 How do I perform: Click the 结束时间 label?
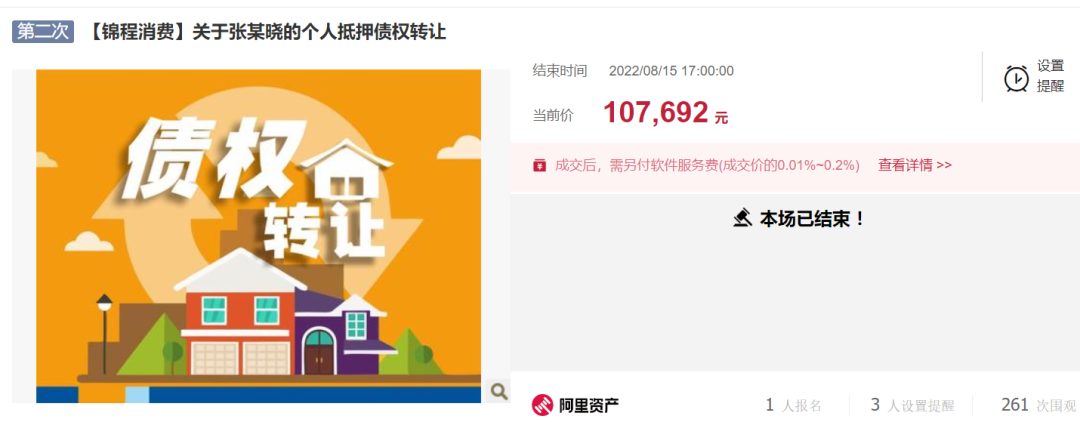(560, 71)
